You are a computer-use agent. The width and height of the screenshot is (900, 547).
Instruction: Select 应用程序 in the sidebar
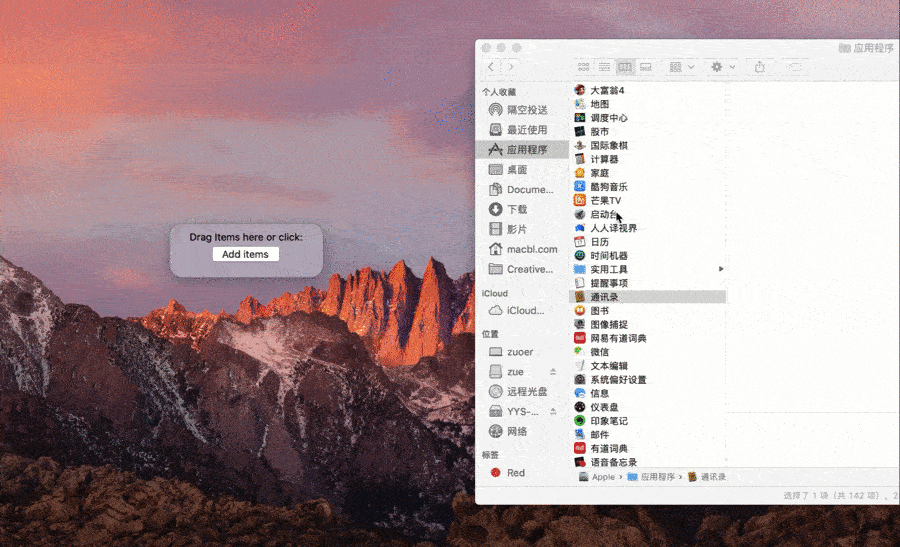[x=522, y=149]
